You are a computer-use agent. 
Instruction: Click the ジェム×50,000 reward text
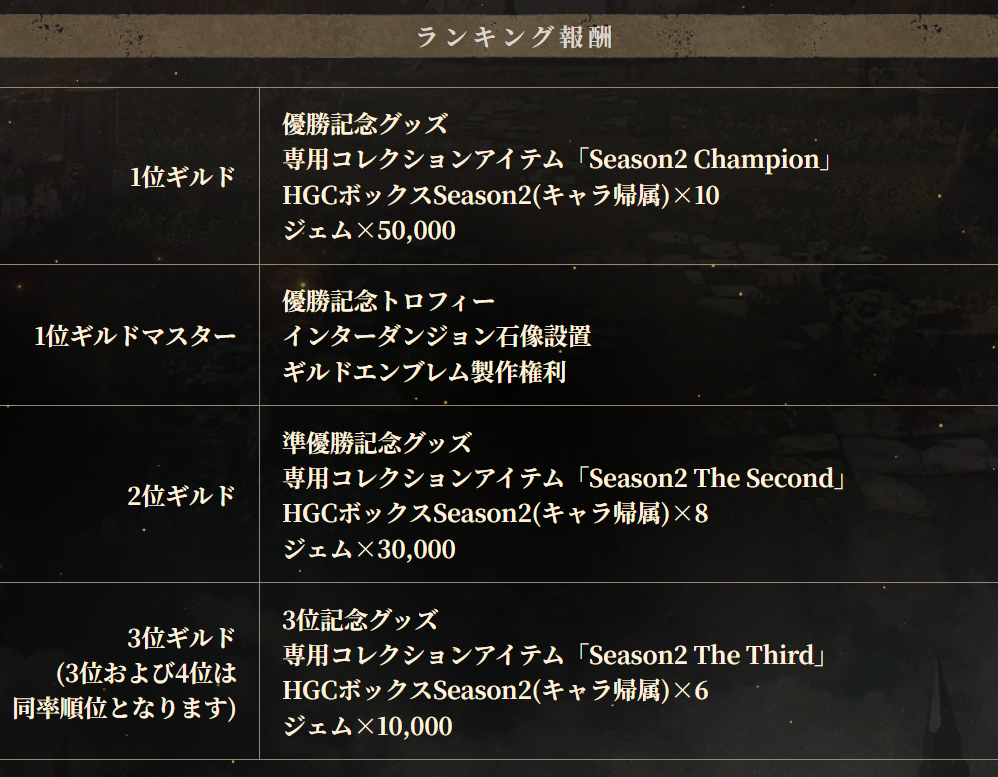(x=368, y=231)
